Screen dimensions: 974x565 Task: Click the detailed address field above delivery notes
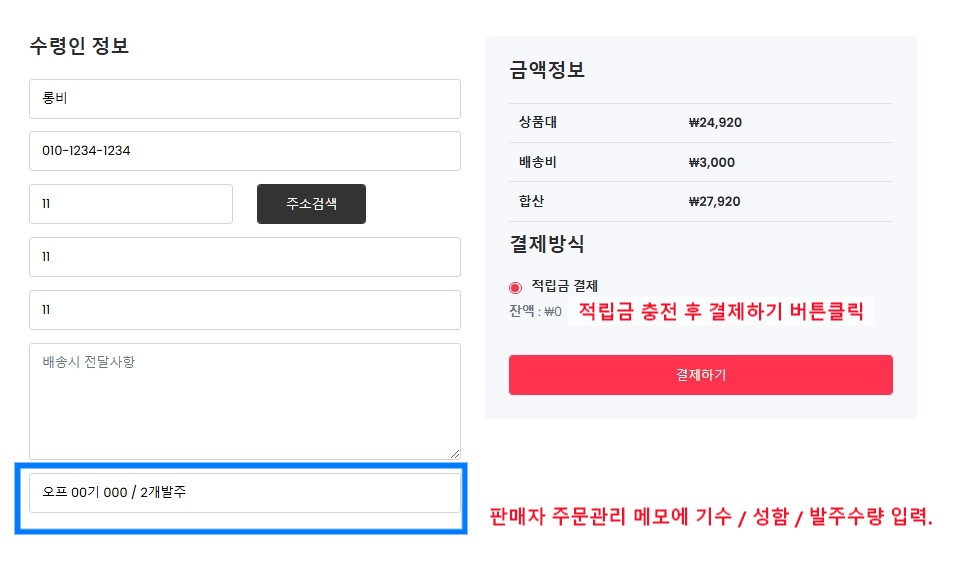244,310
